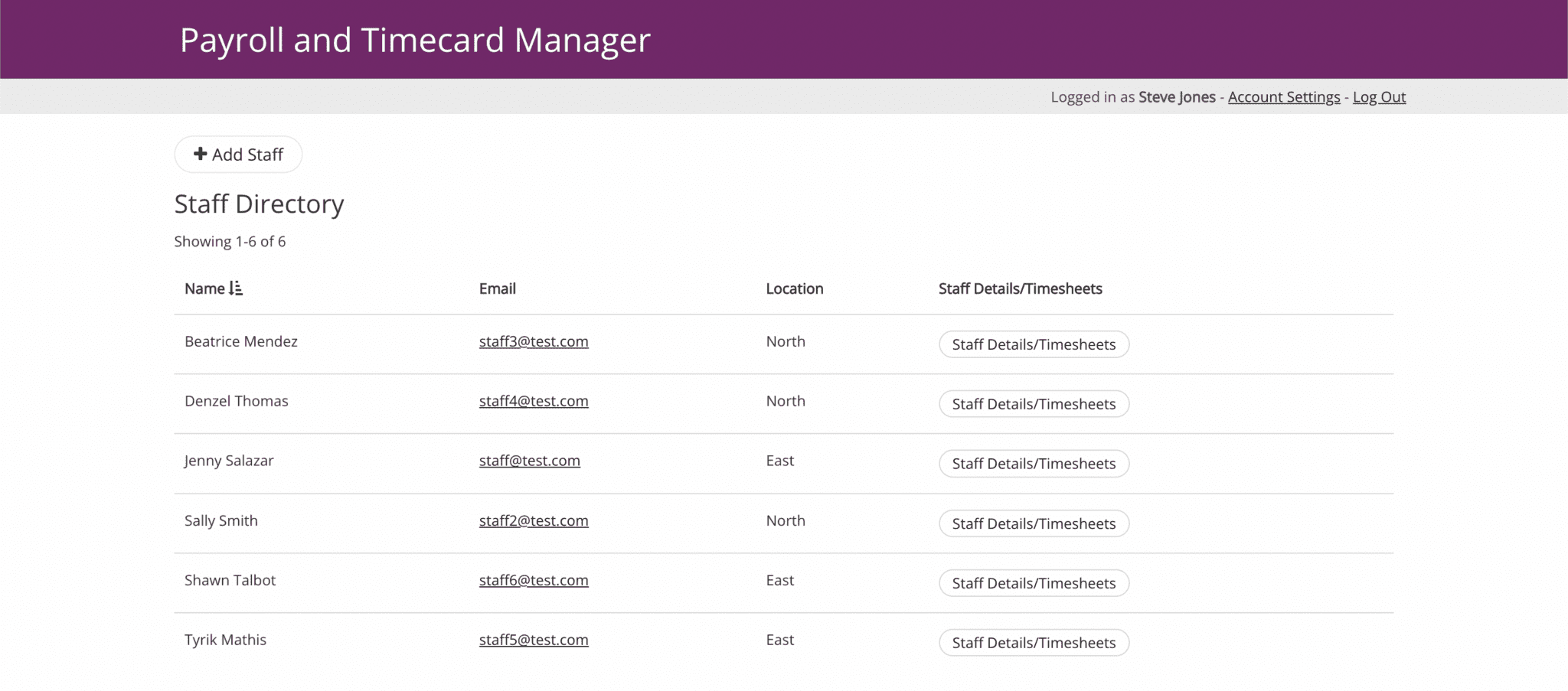Open Staff Details/Timesheets for Jenny Salazar
The image size is (1568, 691).
1034,464
